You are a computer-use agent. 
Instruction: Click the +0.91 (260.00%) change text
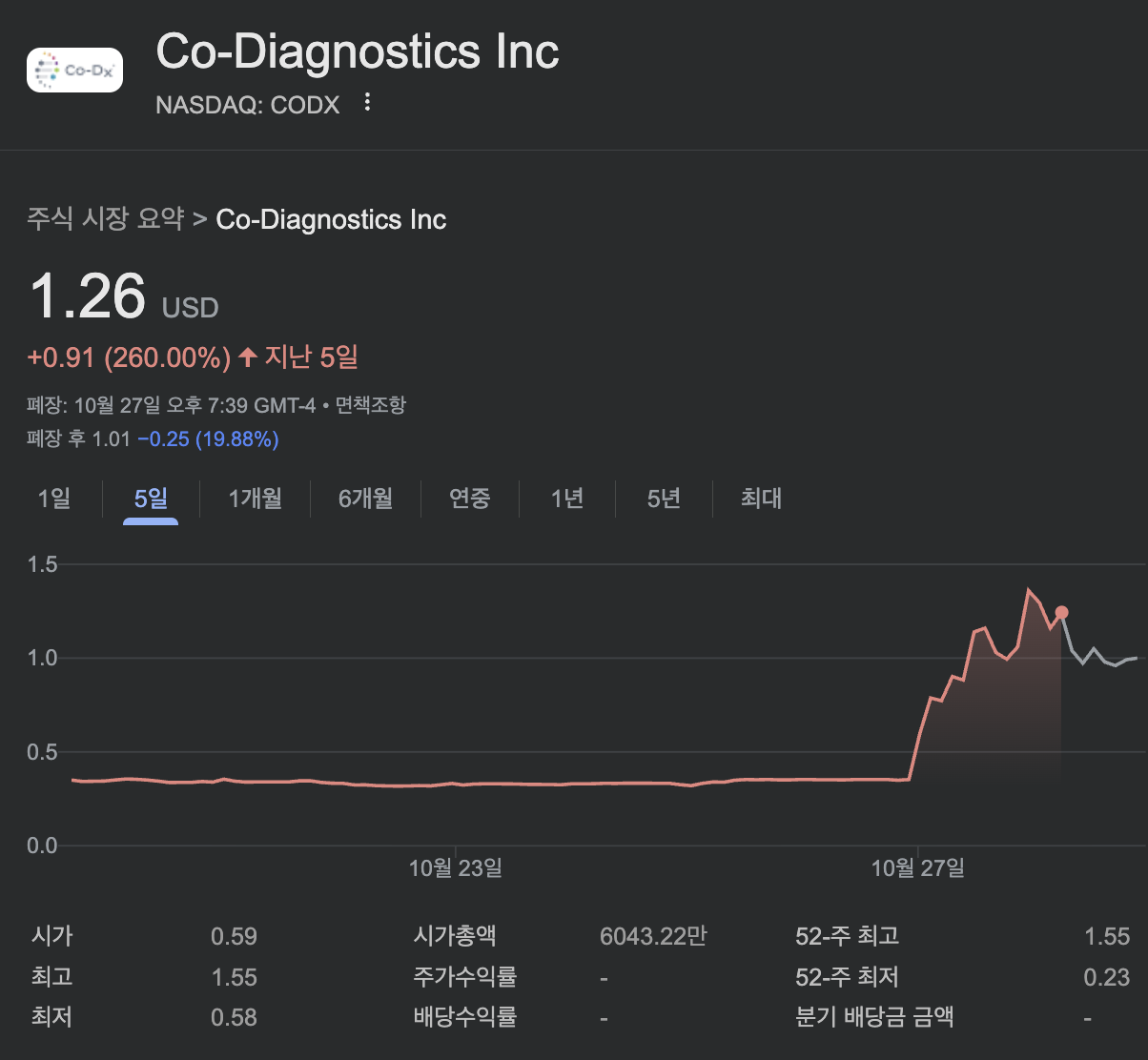(x=129, y=358)
